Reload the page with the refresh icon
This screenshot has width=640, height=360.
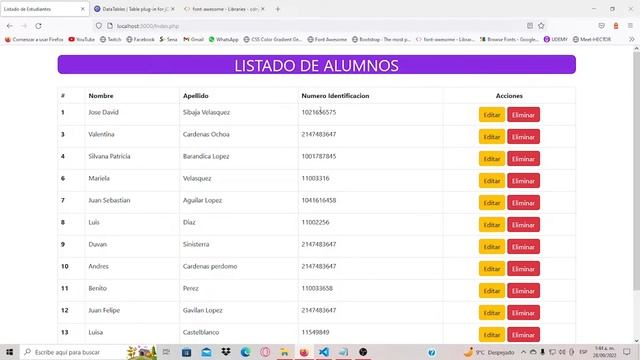pos(38,26)
